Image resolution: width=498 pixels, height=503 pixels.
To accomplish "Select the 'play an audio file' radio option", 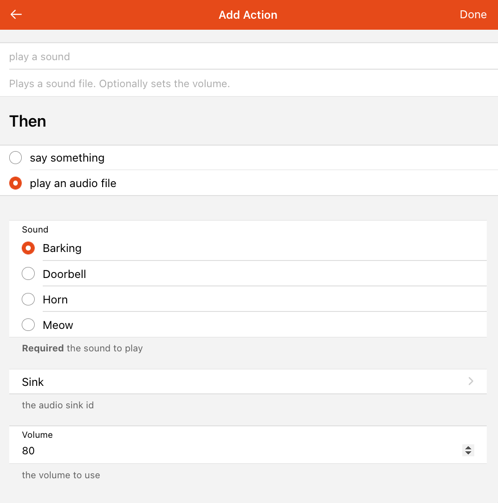I will coord(15,183).
